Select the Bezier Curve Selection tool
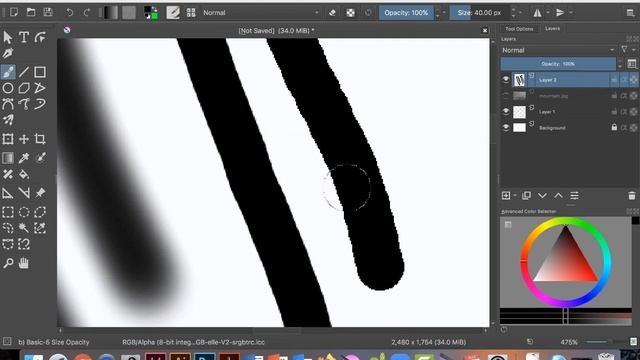This screenshot has height=360, width=640. click(8, 244)
